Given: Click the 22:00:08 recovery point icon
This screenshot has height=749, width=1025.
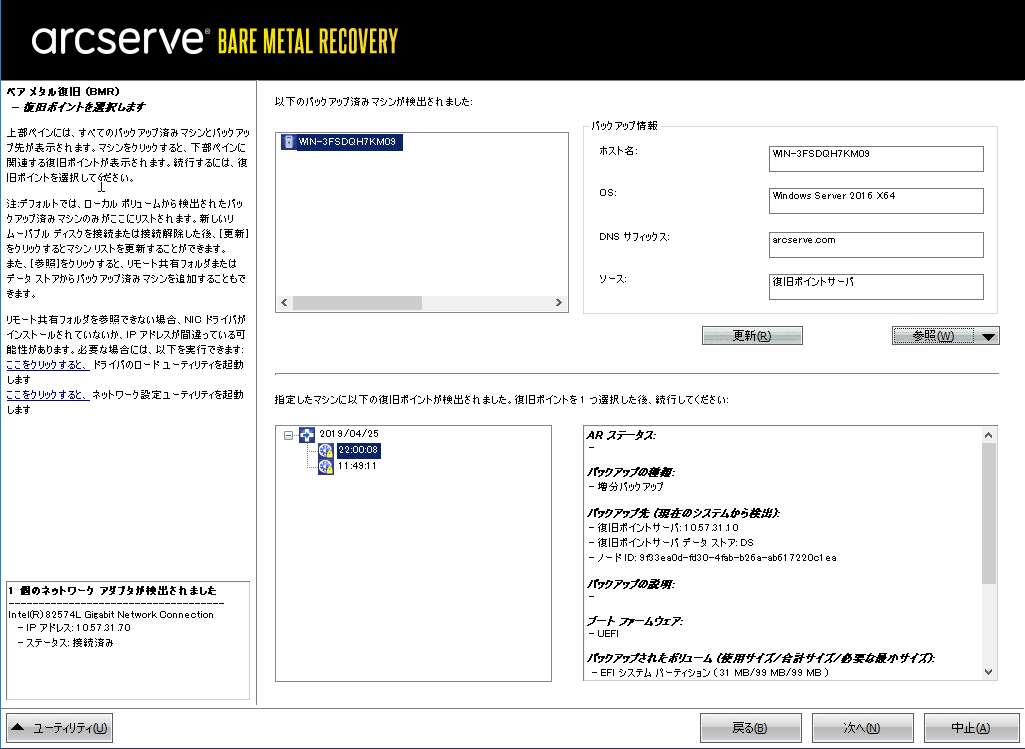Looking at the screenshot, I should pyautogui.click(x=325, y=451).
